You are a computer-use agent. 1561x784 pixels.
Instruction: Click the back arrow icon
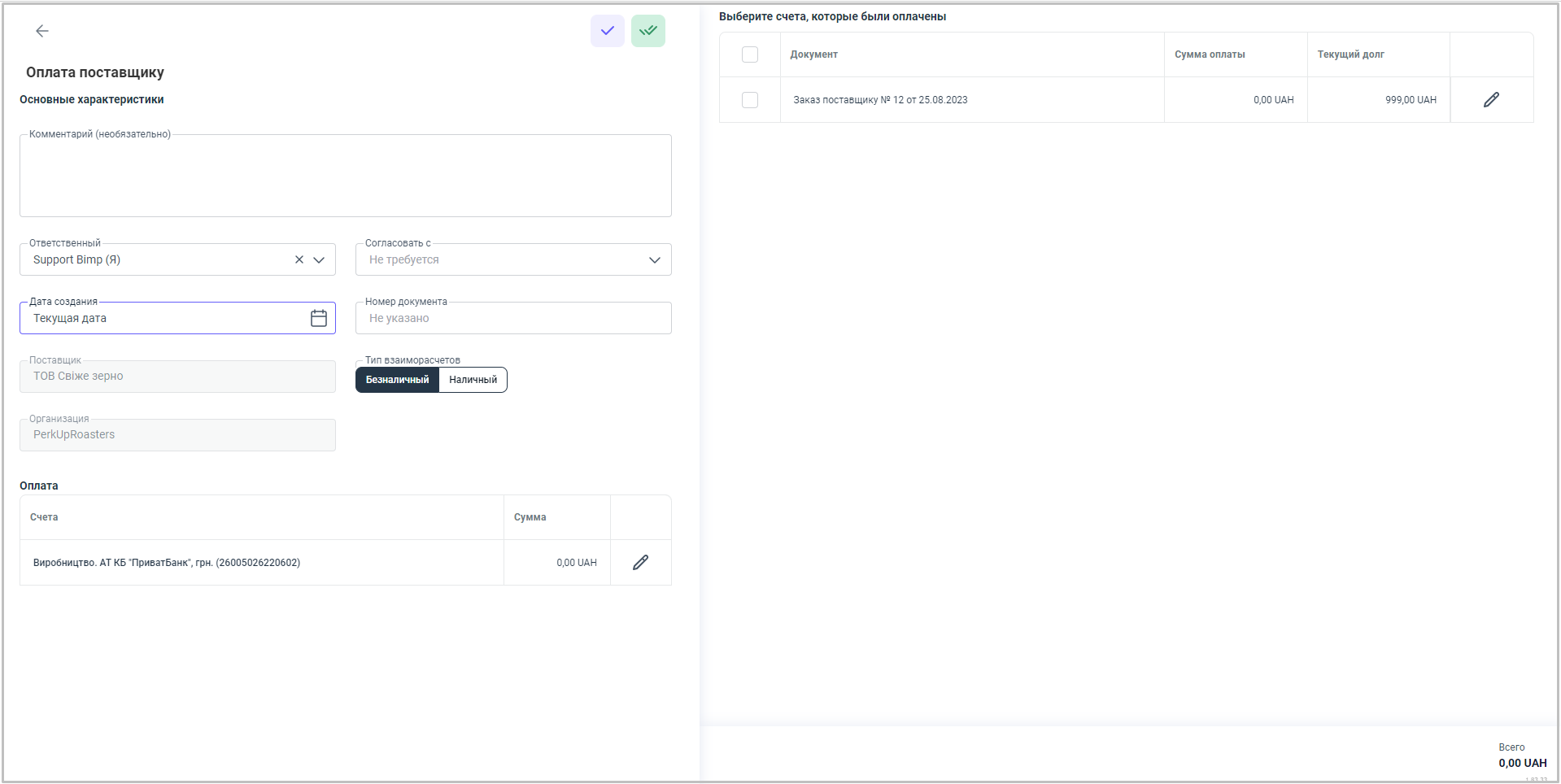[42, 31]
